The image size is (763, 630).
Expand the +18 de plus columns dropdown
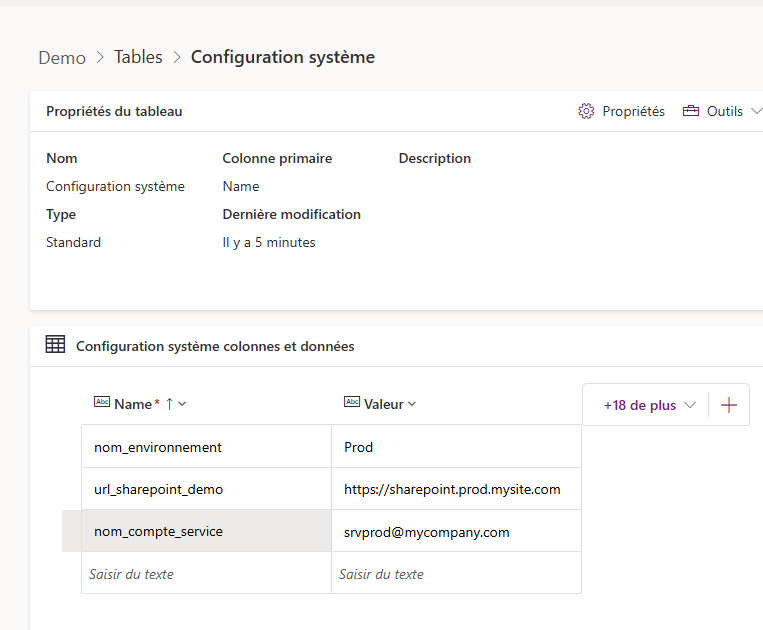649,405
